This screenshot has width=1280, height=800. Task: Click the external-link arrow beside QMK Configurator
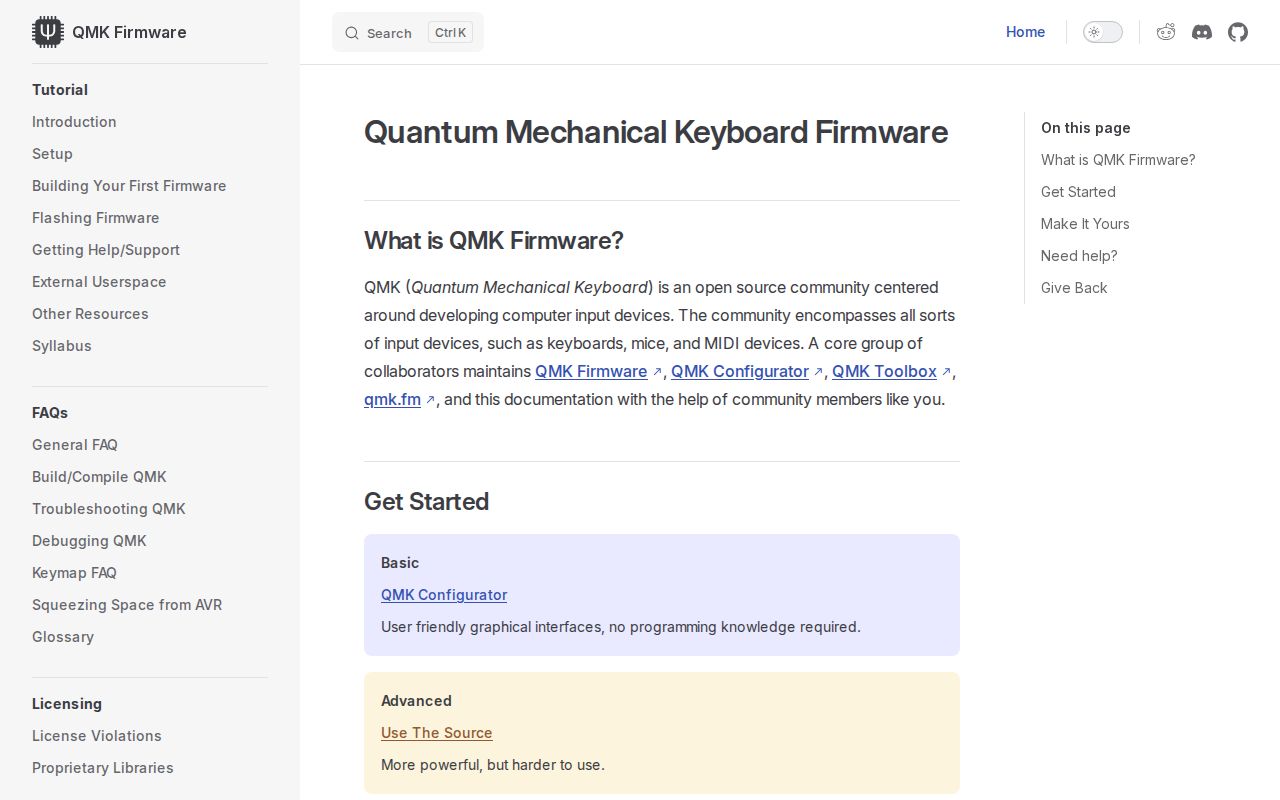[818, 370]
